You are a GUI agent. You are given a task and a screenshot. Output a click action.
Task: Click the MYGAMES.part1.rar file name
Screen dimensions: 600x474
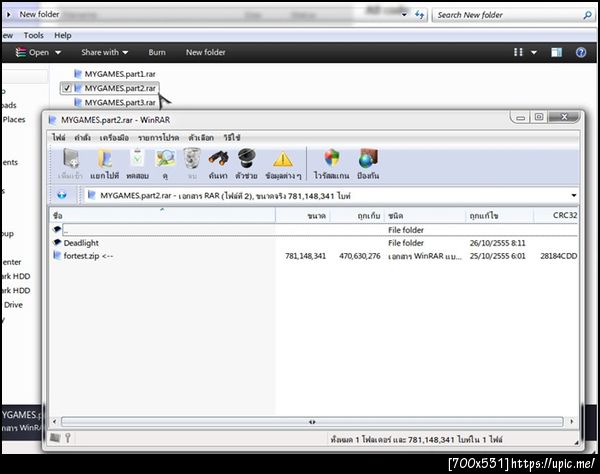pos(120,74)
